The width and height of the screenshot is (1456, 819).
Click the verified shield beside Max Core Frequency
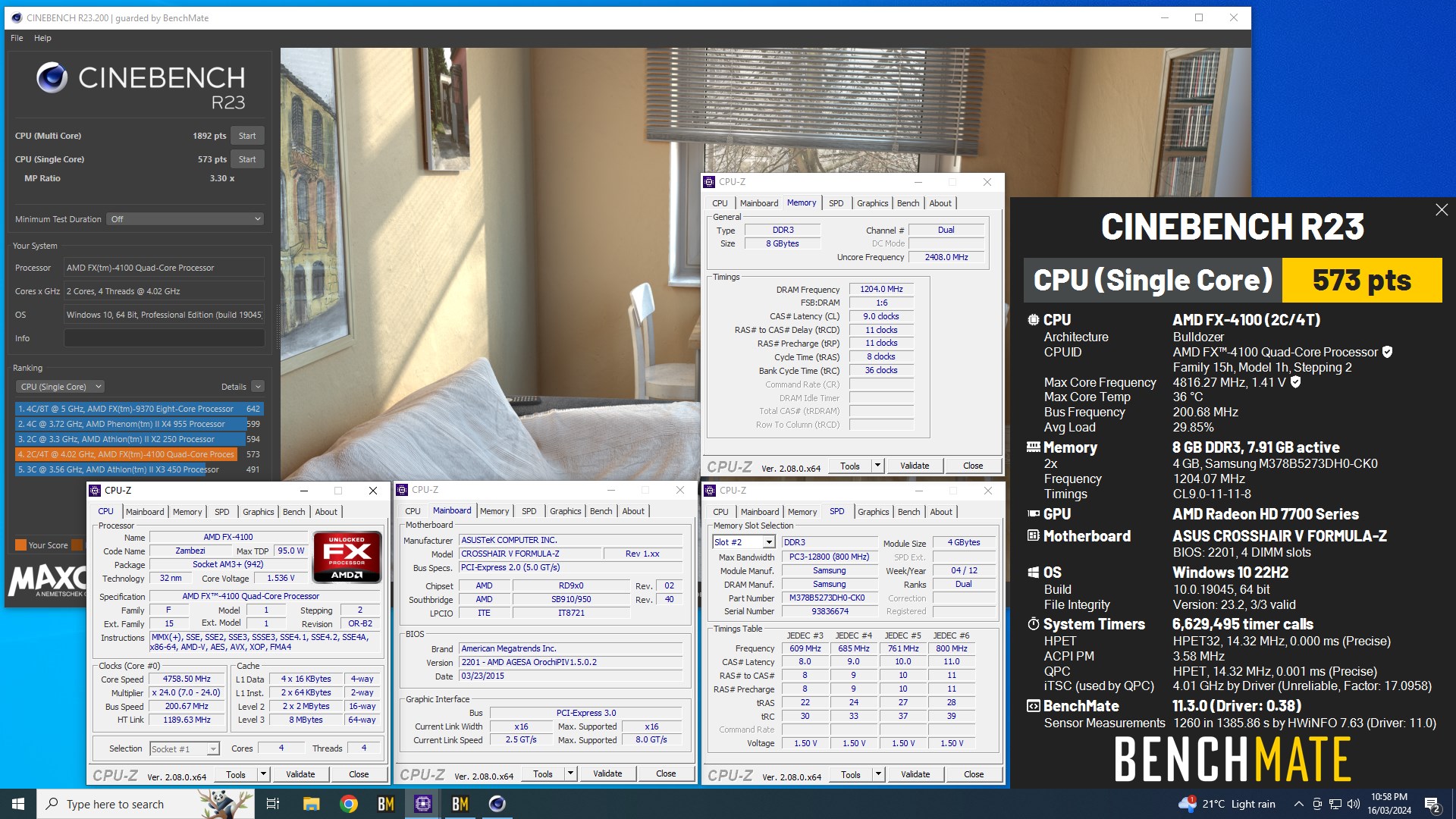tap(1296, 382)
